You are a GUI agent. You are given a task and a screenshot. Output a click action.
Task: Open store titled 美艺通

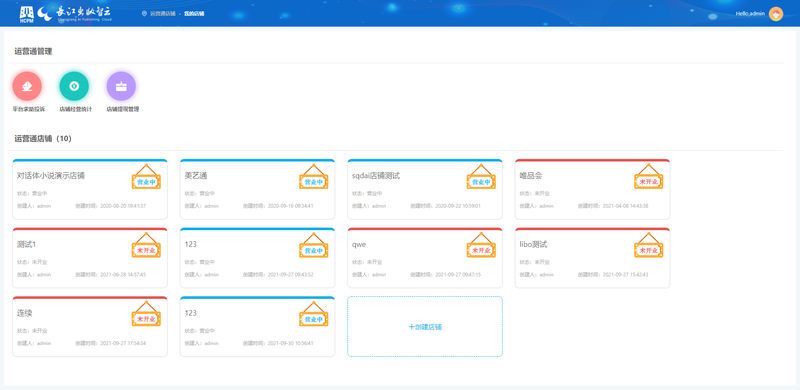tap(196, 176)
